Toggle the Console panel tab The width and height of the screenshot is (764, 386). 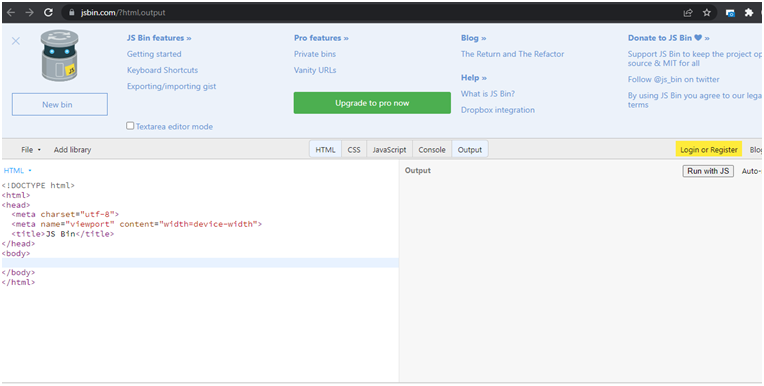tap(432, 150)
